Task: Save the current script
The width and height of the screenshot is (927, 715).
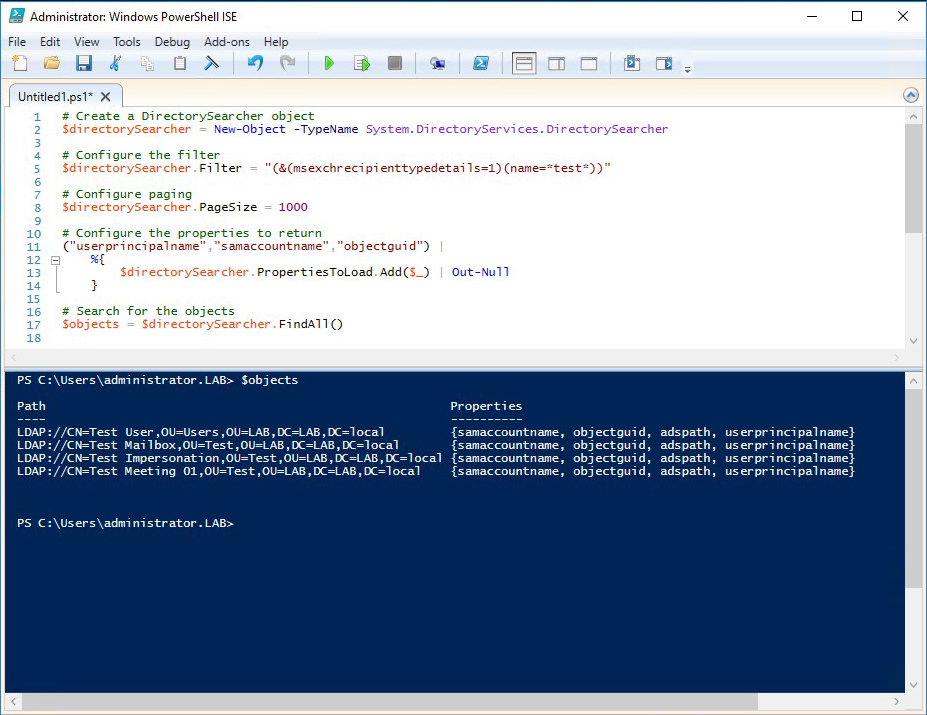Action: coord(84,63)
